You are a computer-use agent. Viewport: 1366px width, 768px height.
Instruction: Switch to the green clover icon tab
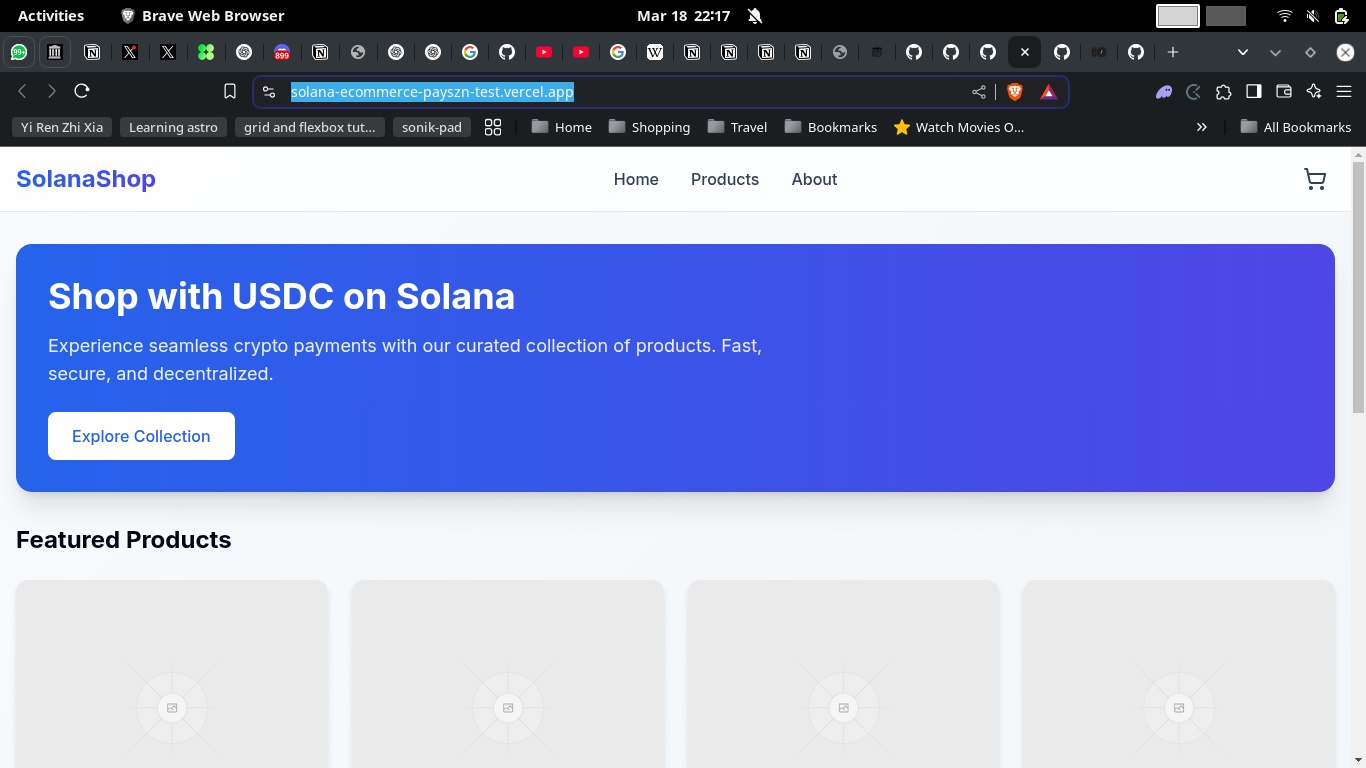206,52
